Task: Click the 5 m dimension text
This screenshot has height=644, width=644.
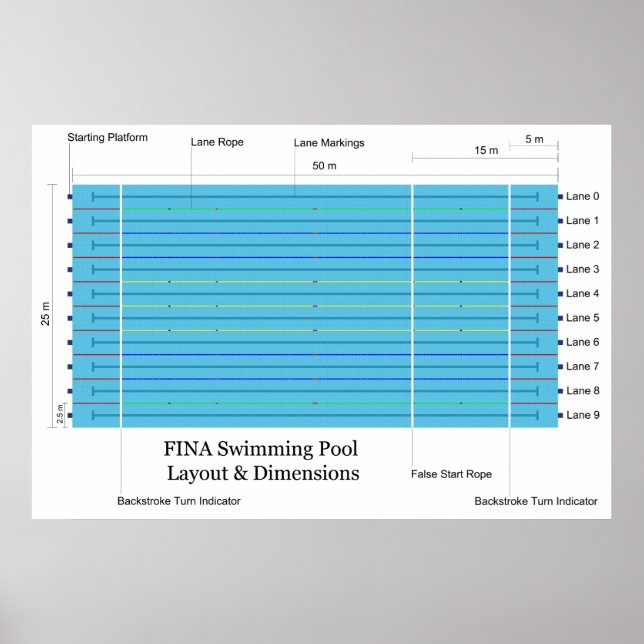Action: click(534, 139)
